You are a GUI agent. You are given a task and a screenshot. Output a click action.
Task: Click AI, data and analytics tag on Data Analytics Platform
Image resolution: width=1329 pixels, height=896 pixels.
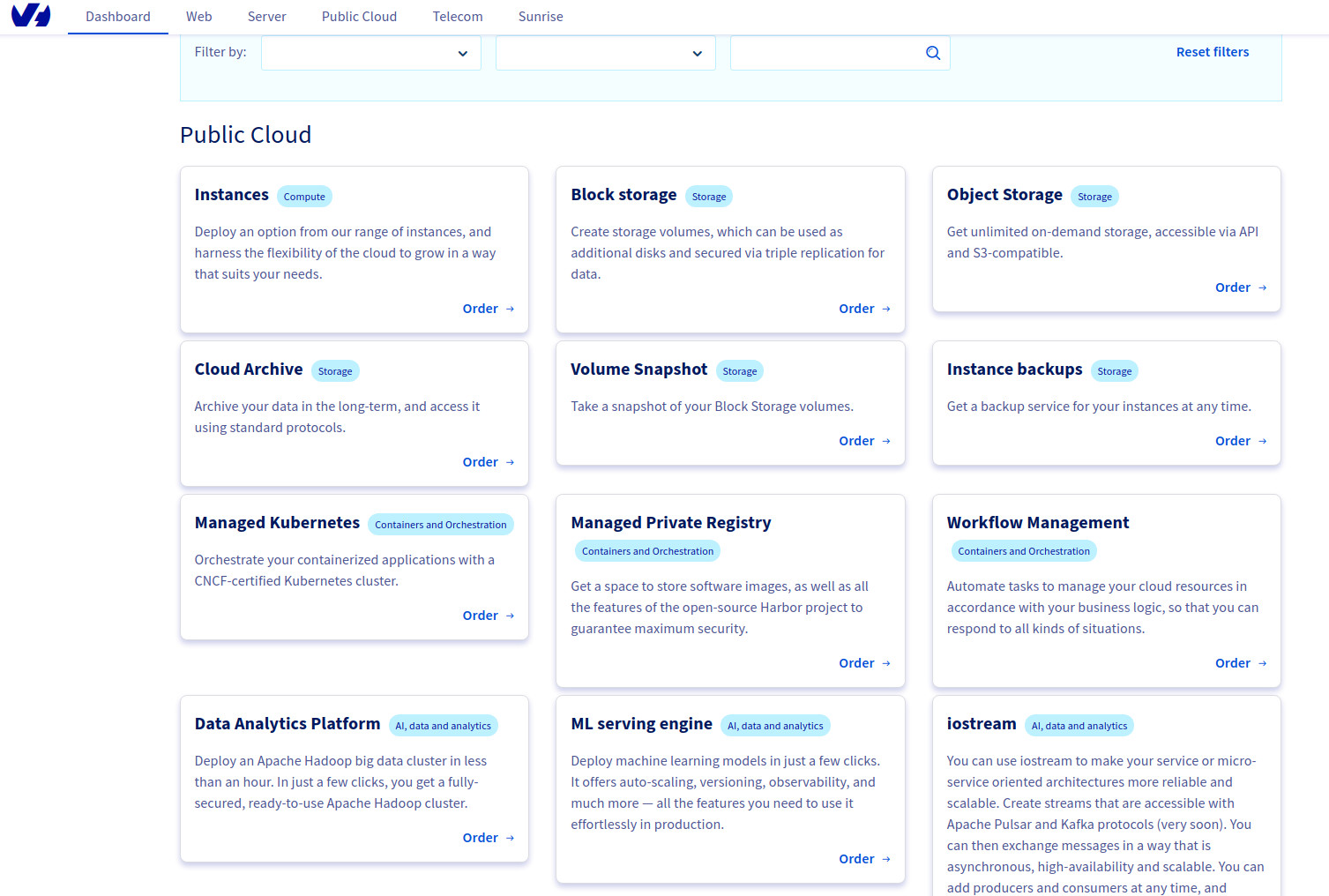[444, 726]
